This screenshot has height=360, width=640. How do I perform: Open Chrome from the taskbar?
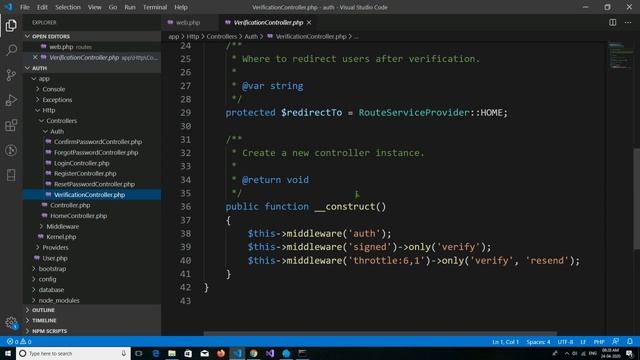(253, 353)
